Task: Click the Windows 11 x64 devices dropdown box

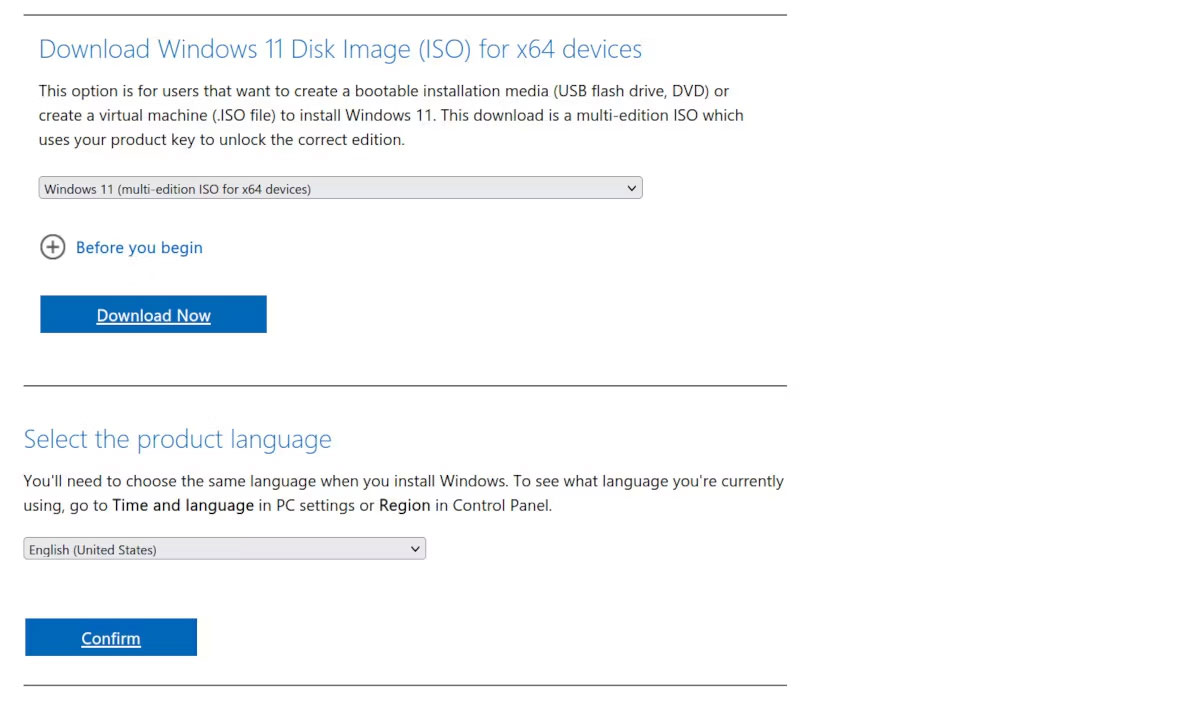Action: (340, 188)
